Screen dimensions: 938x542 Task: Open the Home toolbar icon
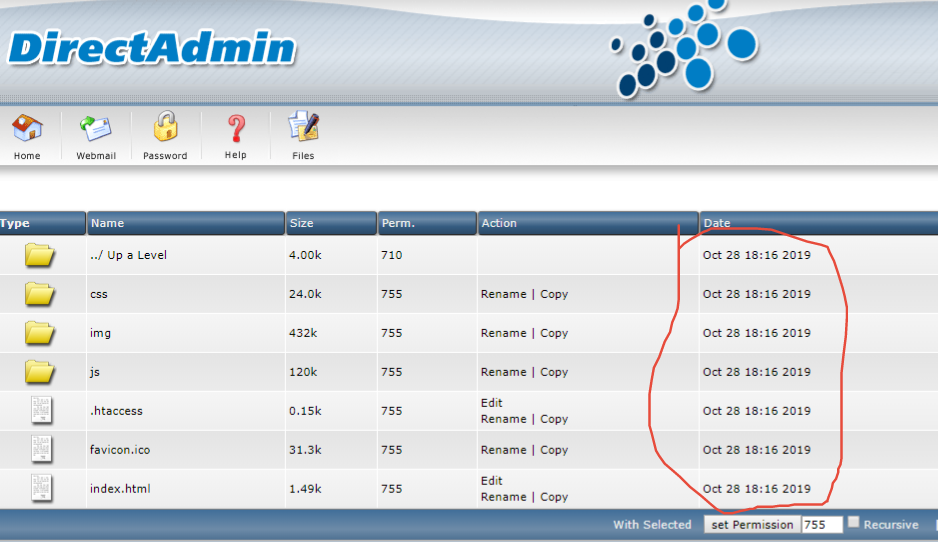27,128
